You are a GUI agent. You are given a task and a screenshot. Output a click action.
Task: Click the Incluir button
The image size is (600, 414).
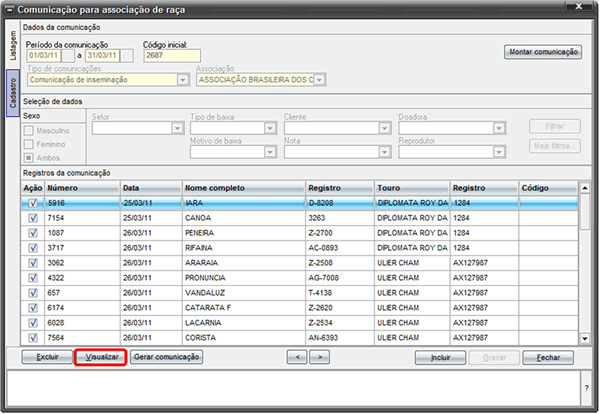click(x=440, y=358)
